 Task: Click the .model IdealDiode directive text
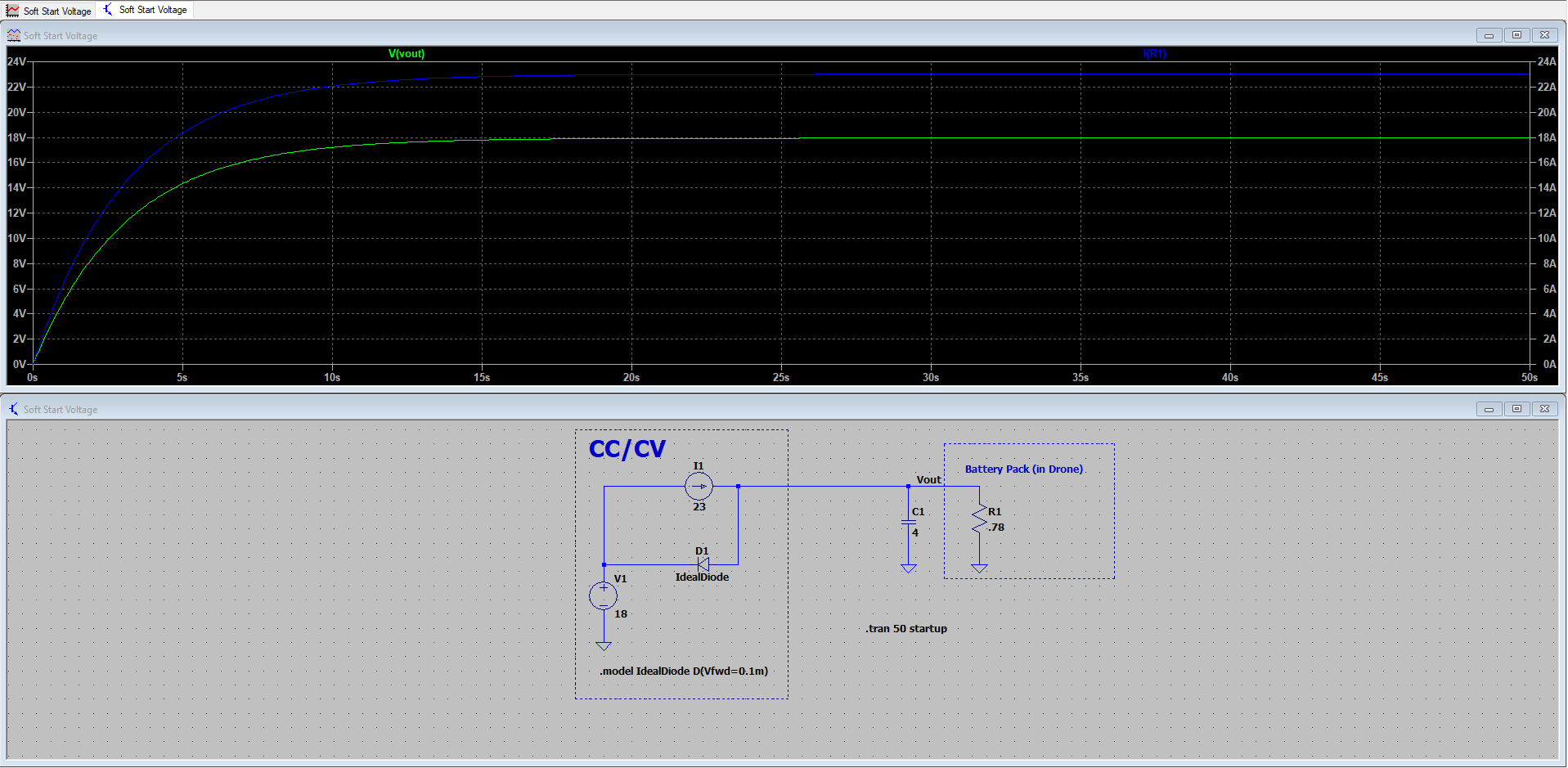[684, 671]
